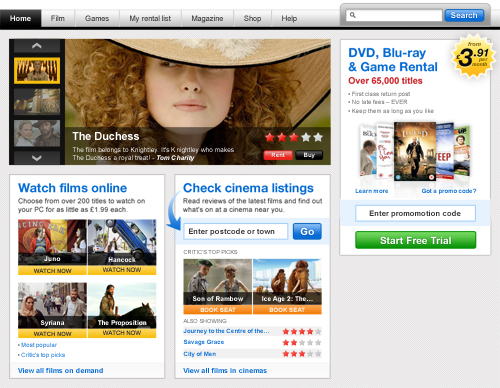Click Book Seat under Son of Rambow

(218, 310)
